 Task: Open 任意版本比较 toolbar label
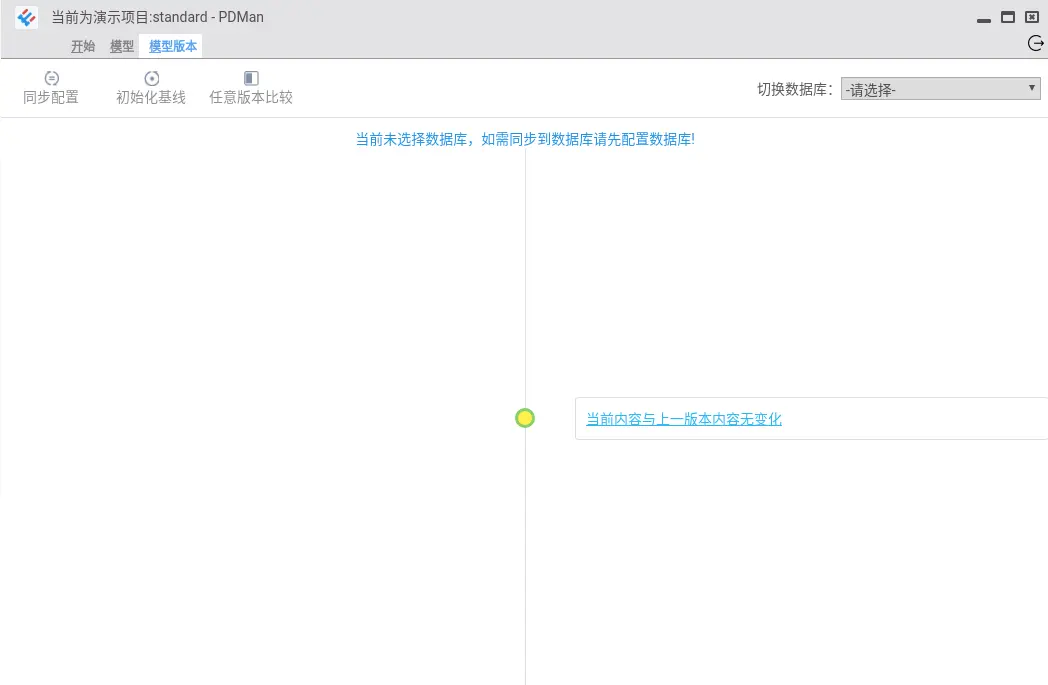click(x=251, y=98)
